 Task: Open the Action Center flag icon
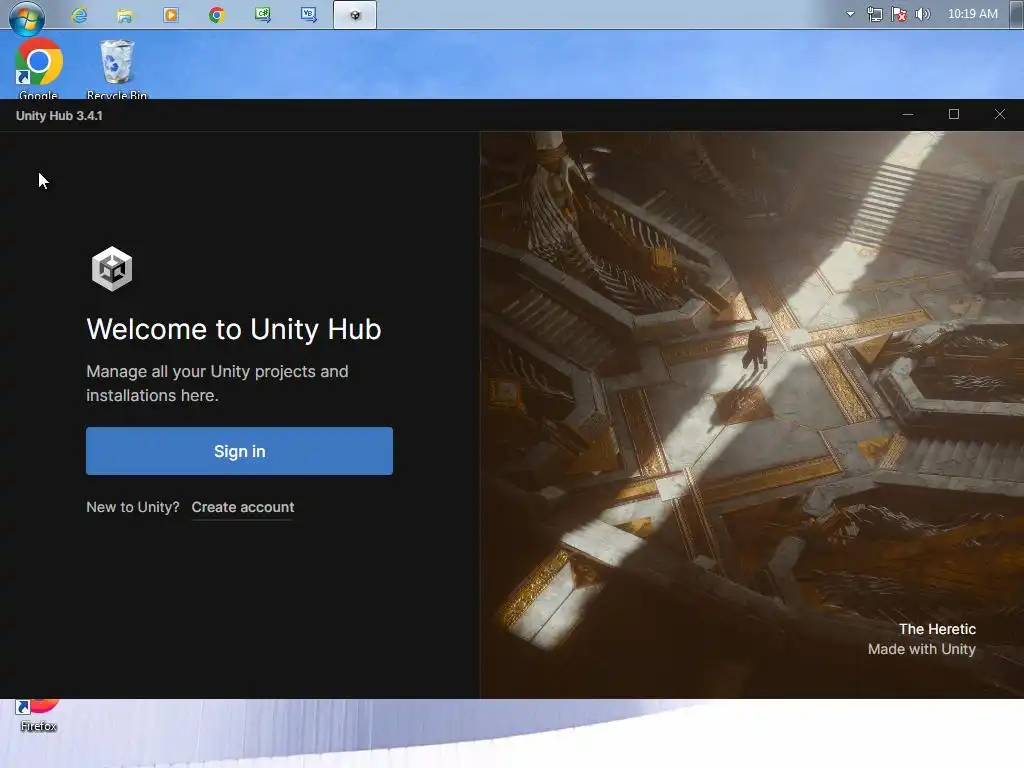click(899, 14)
